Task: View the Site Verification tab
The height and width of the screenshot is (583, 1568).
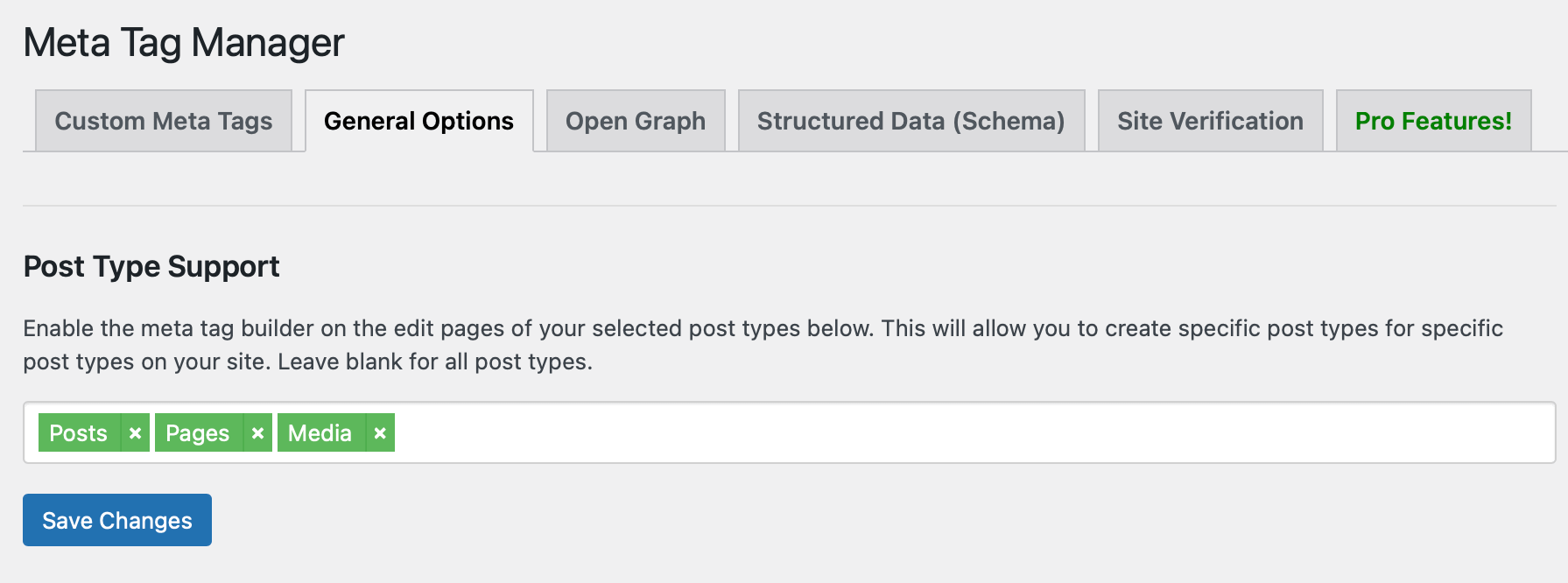Action: [1209, 121]
